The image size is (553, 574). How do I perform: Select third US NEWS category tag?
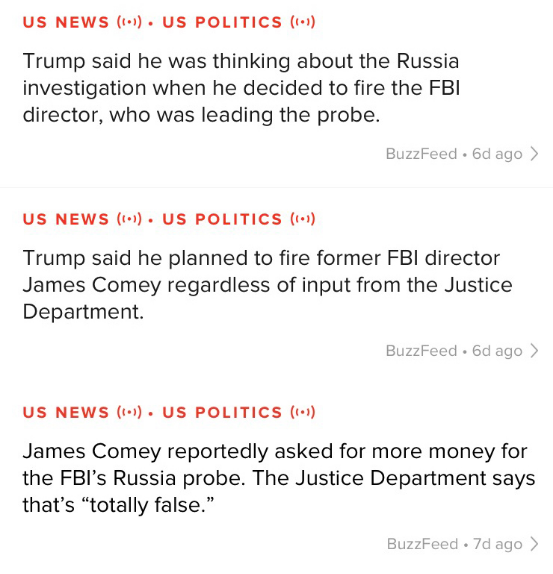tap(66, 413)
